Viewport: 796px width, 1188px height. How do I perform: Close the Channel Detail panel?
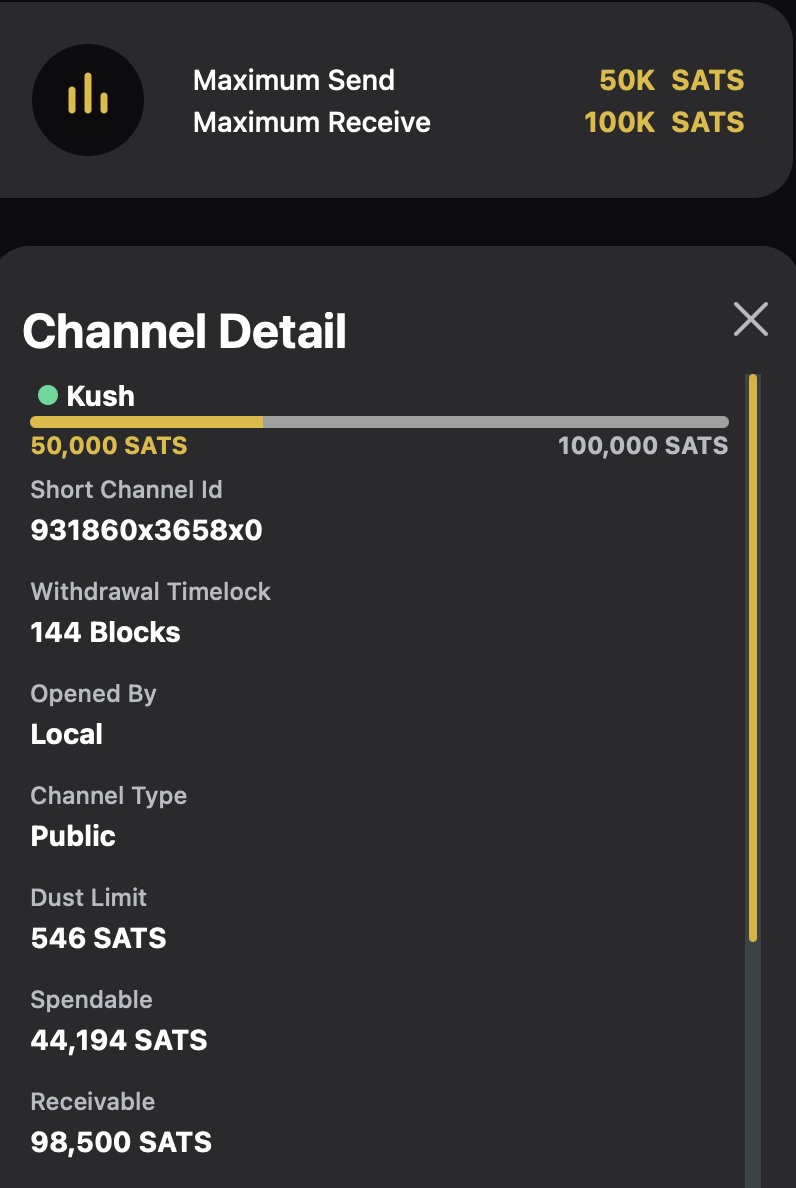pyautogui.click(x=750, y=319)
